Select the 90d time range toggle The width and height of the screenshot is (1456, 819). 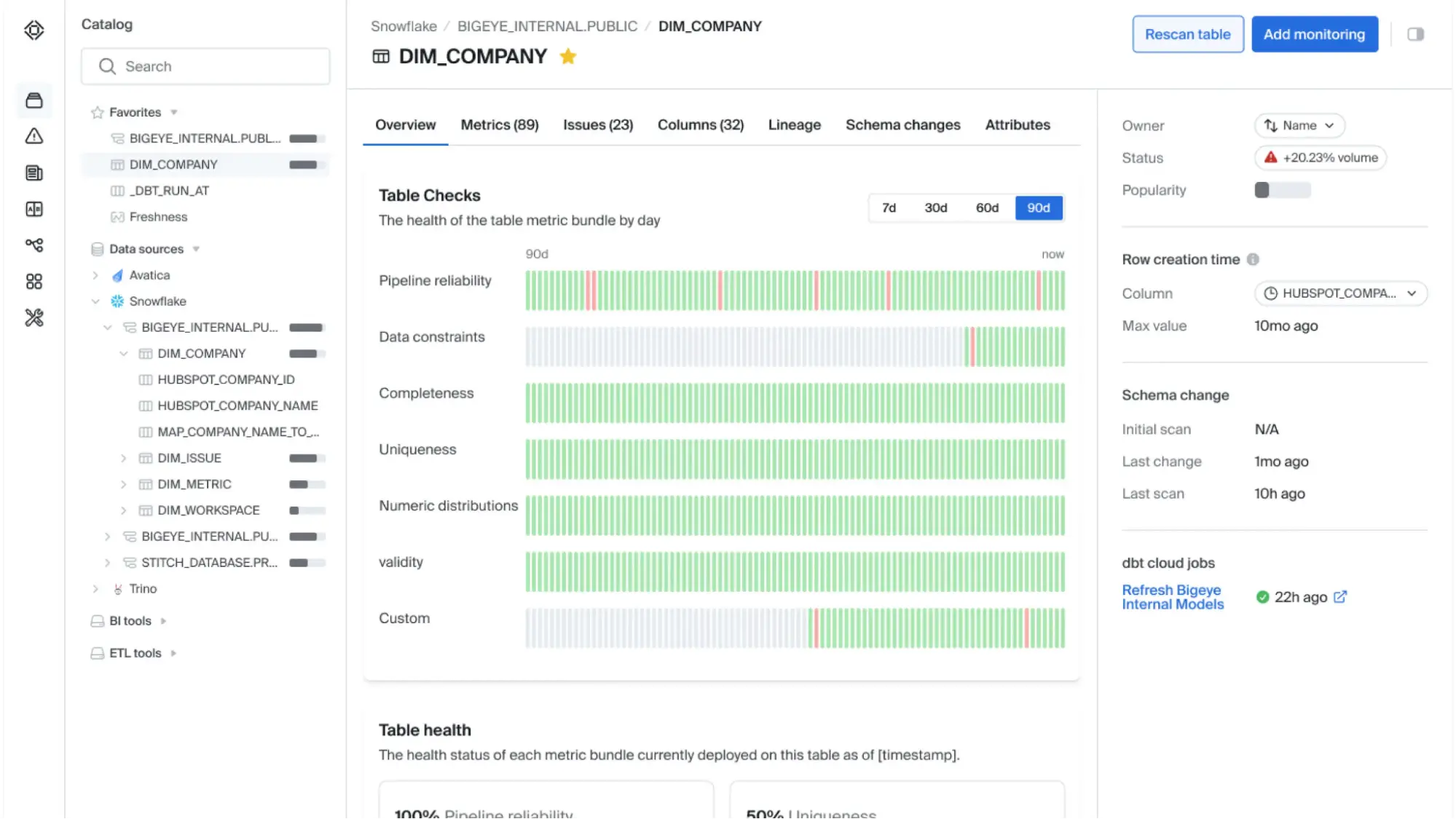pos(1039,207)
